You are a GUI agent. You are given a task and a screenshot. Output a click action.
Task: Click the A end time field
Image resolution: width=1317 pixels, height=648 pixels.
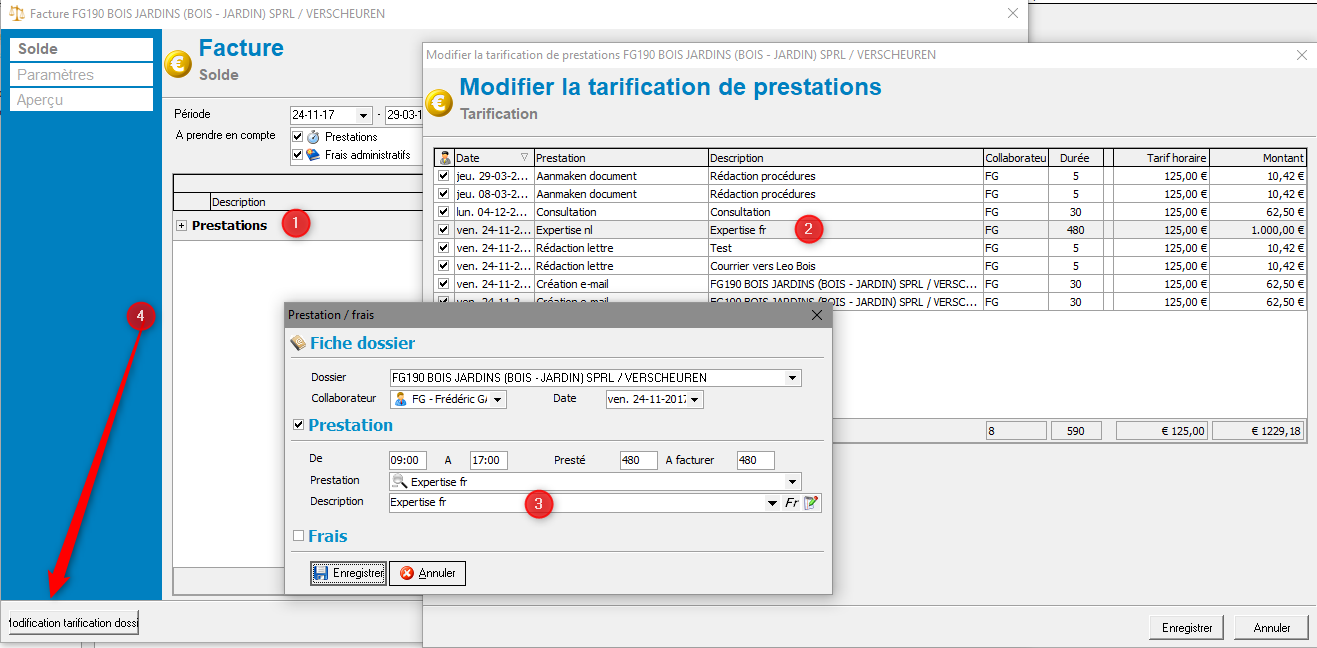pyautogui.click(x=489, y=461)
